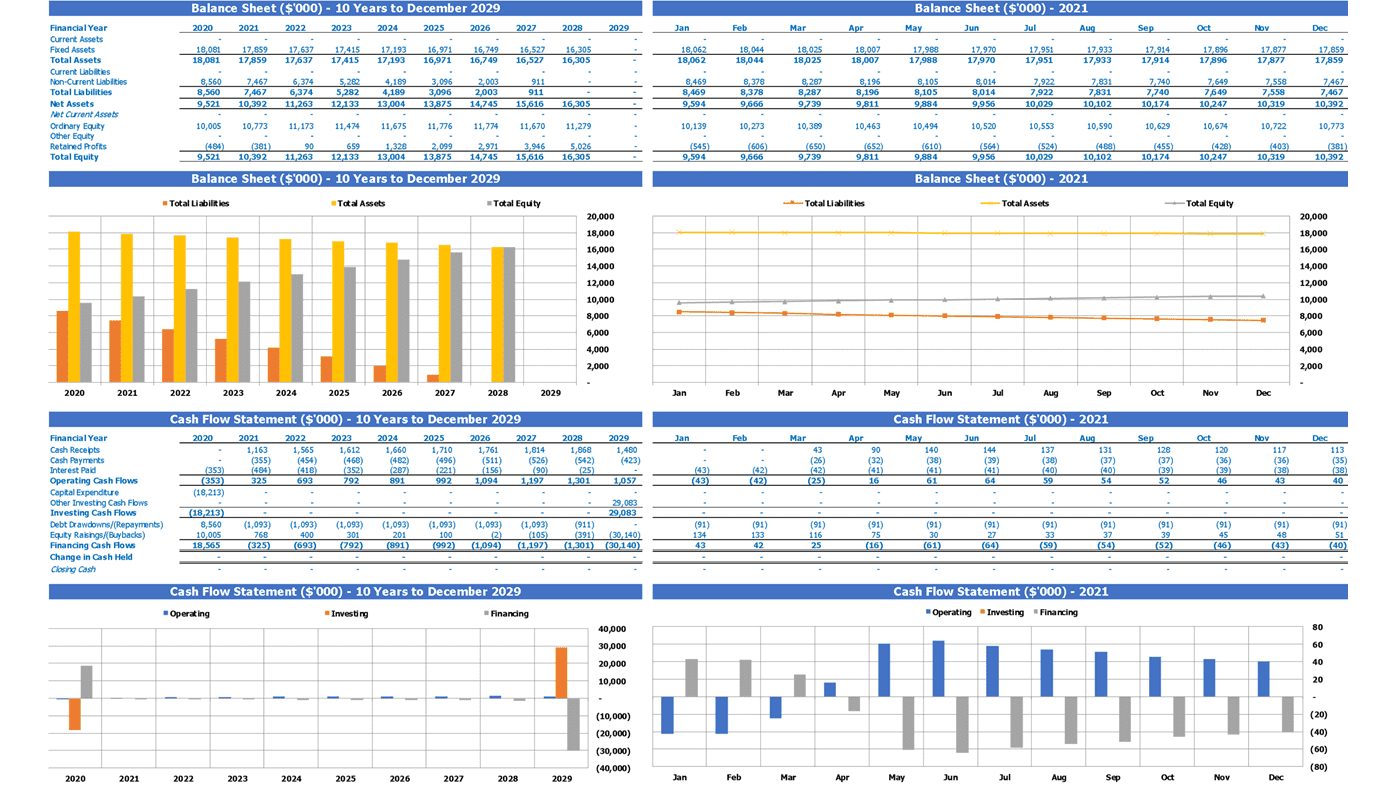Image resolution: width=1396 pixels, height=786 pixels.
Task: Select the Retained Profits row label
Action: pos(78,146)
